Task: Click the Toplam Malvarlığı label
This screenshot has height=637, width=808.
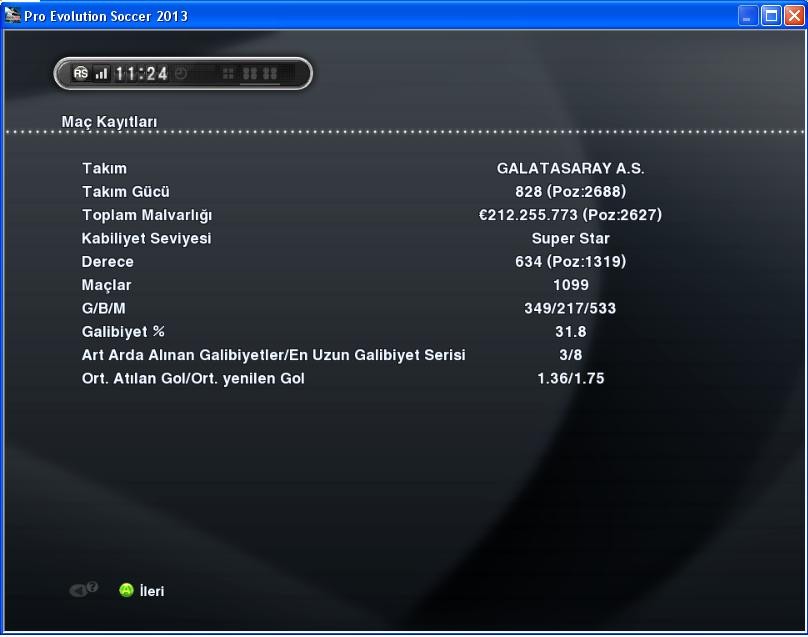Action: pyautogui.click(x=147, y=215)
